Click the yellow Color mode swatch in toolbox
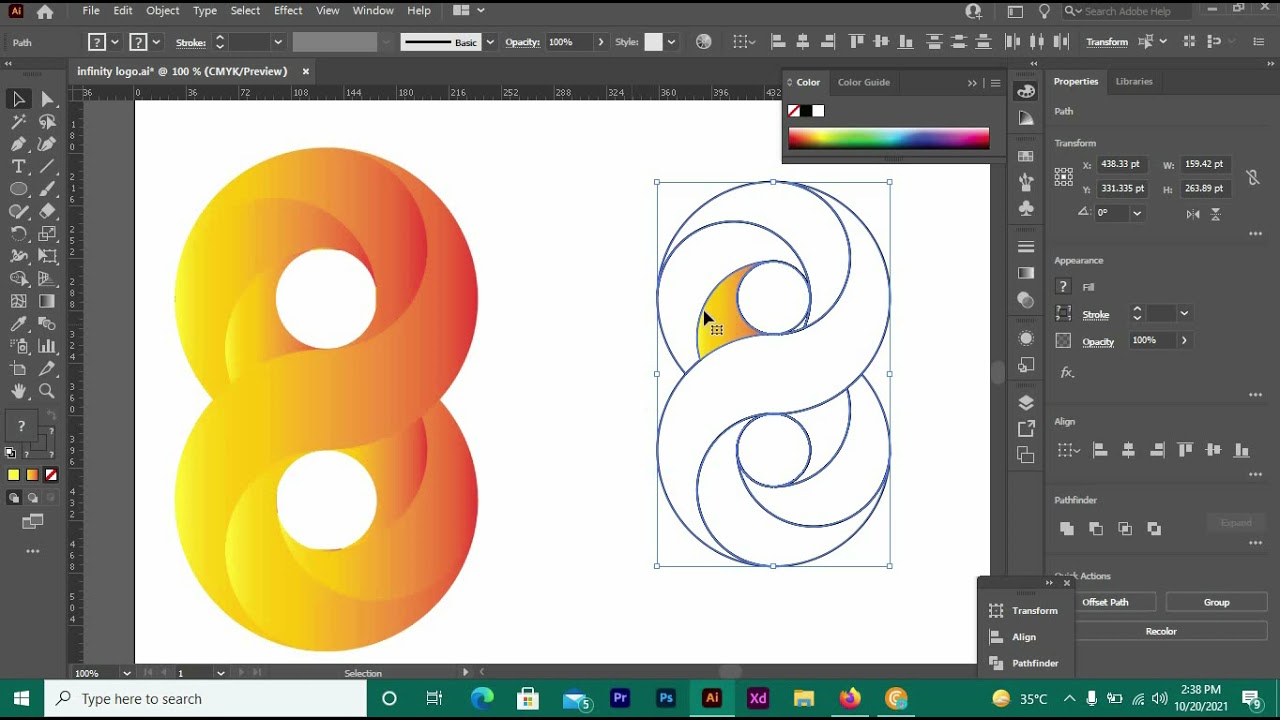The image size is (1280, 720). pyautogui.click(x=13, y=475)
